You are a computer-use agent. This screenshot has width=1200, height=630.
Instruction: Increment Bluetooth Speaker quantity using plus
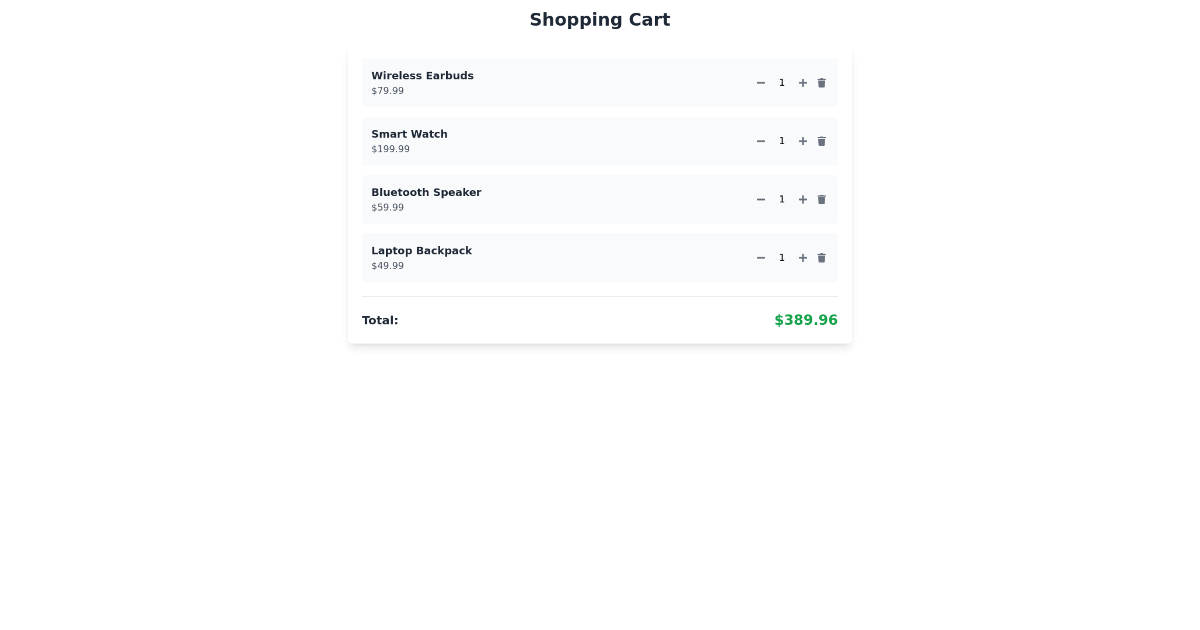[x=802, y=199]
